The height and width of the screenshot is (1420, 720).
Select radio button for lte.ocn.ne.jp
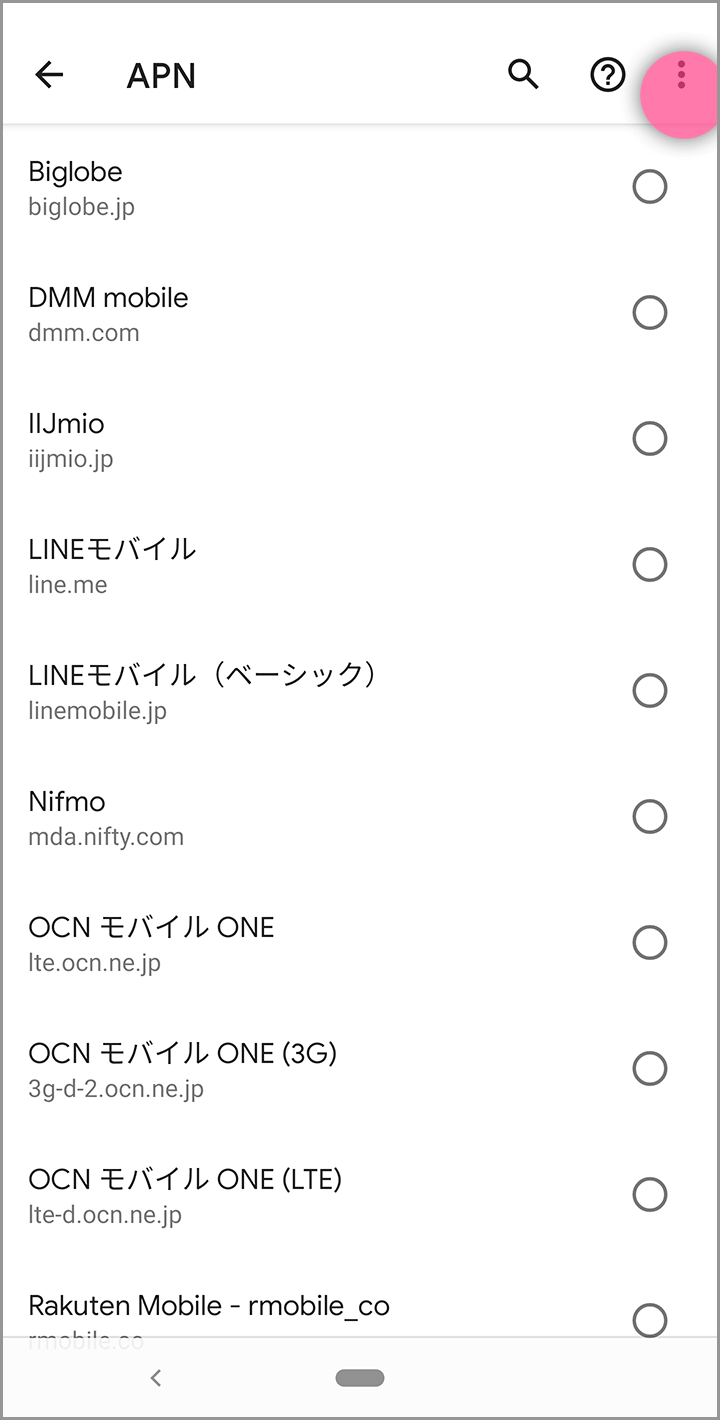click(650, 943)
